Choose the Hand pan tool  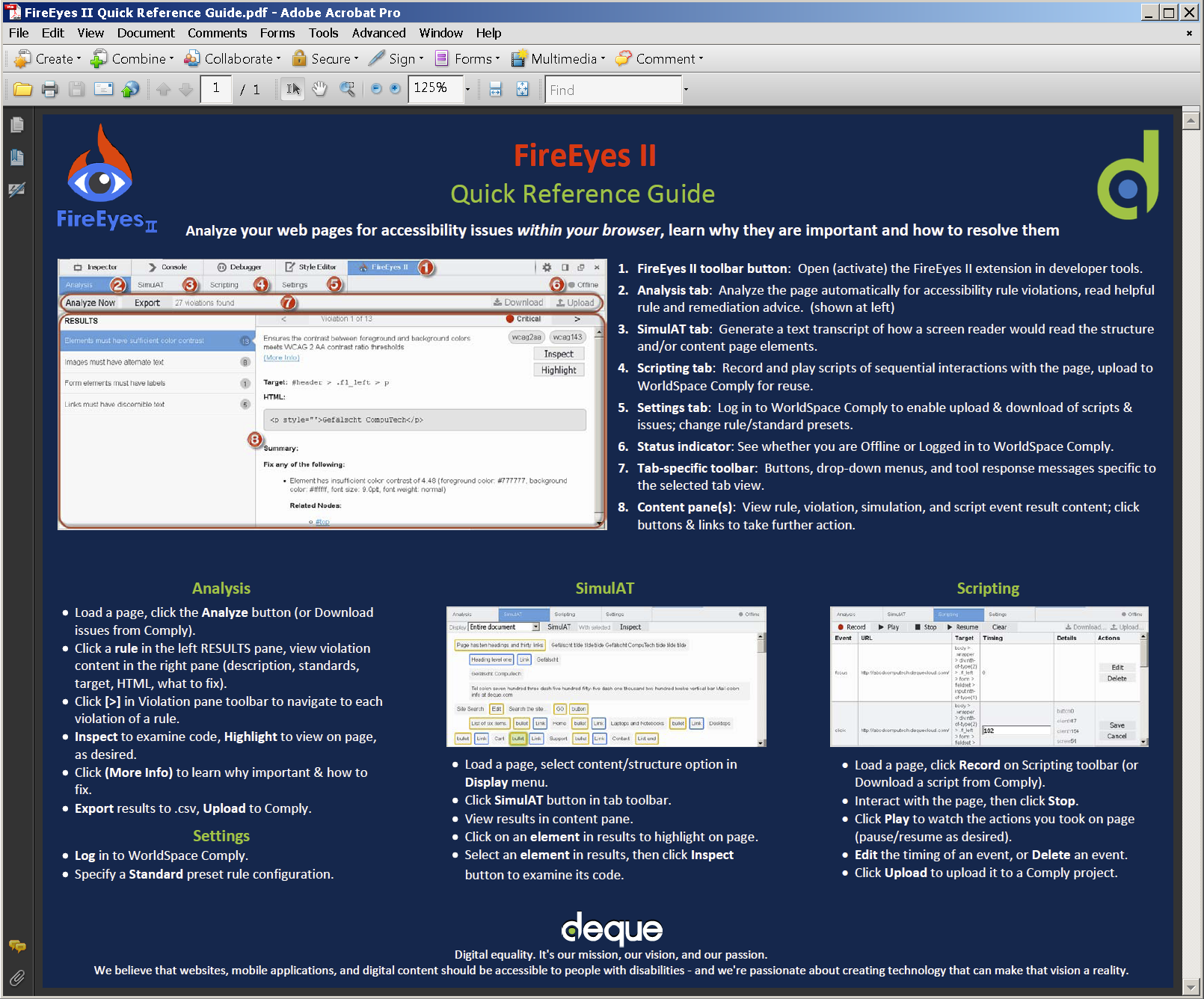pyautogui.click(x=320, y=90)
